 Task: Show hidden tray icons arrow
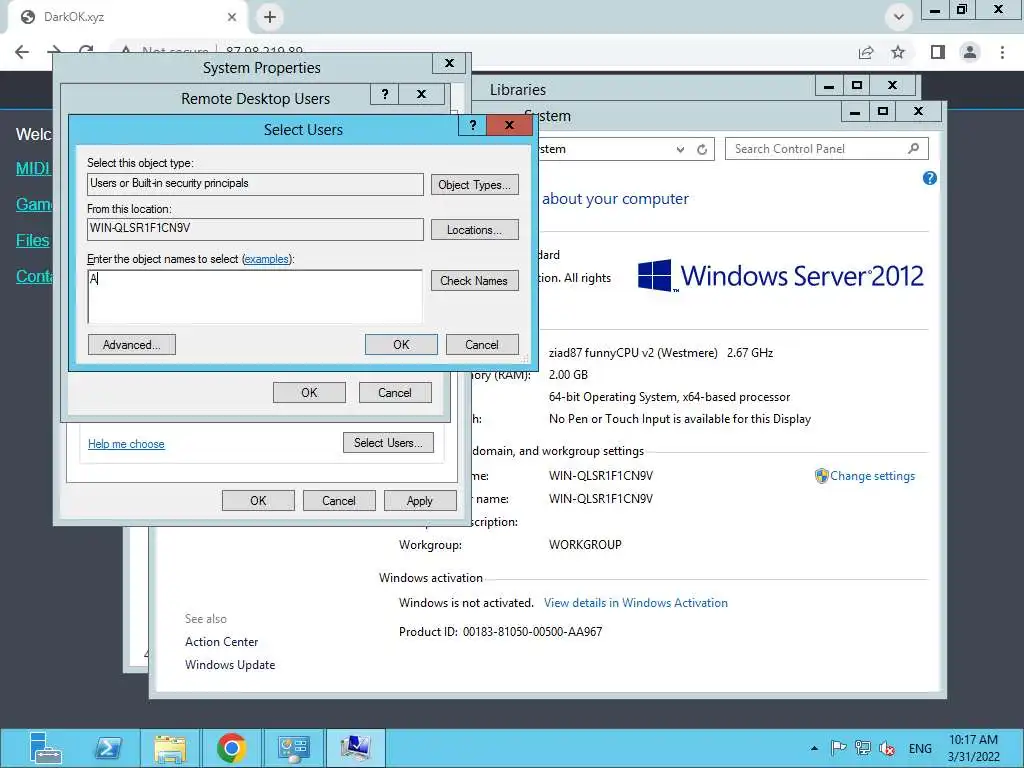tap(814, 748)
